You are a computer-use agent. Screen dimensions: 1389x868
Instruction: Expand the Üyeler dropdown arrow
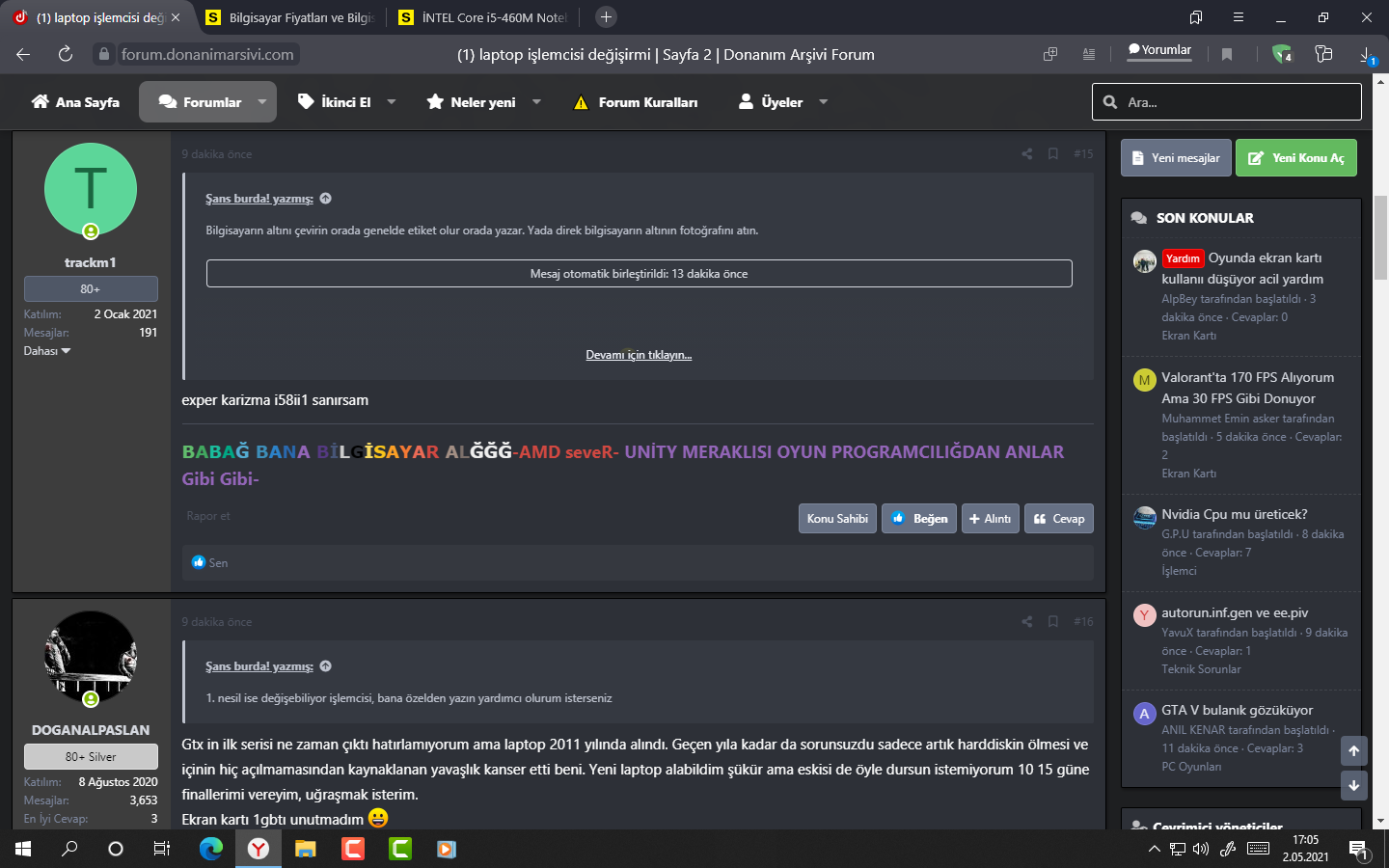pos(823,102)
